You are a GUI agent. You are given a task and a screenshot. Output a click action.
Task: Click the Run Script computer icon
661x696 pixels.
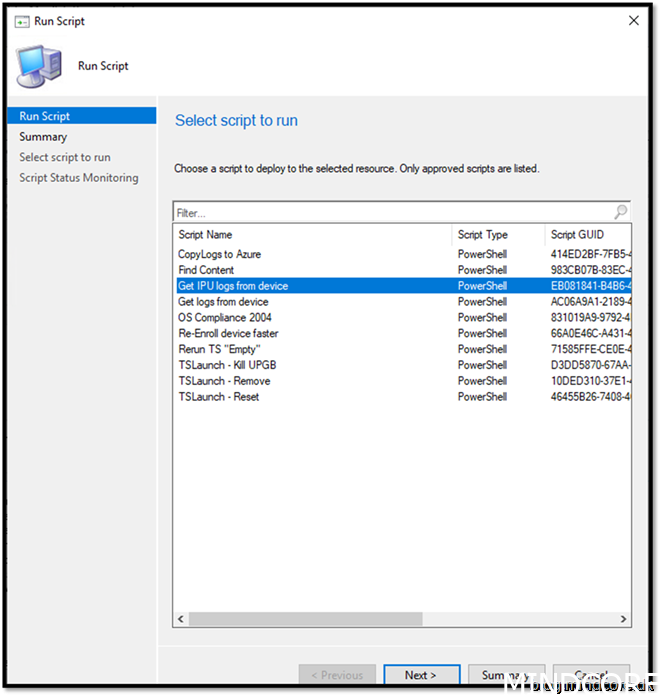coord(38,66)
